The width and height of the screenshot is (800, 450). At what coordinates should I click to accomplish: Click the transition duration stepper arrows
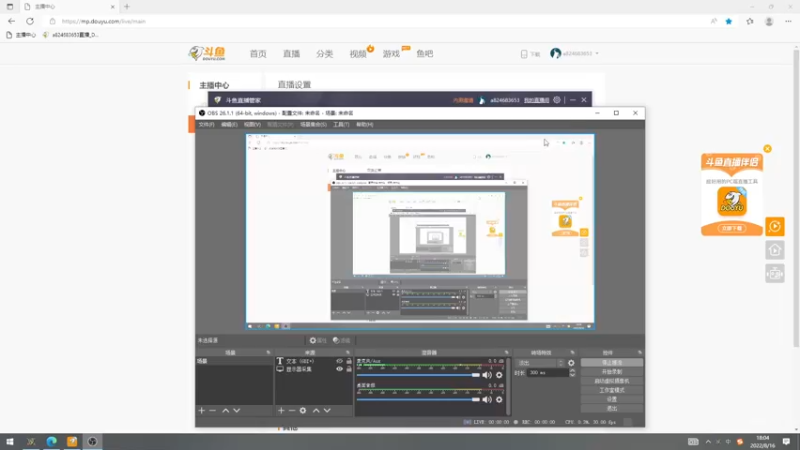(x=572, y=373)
